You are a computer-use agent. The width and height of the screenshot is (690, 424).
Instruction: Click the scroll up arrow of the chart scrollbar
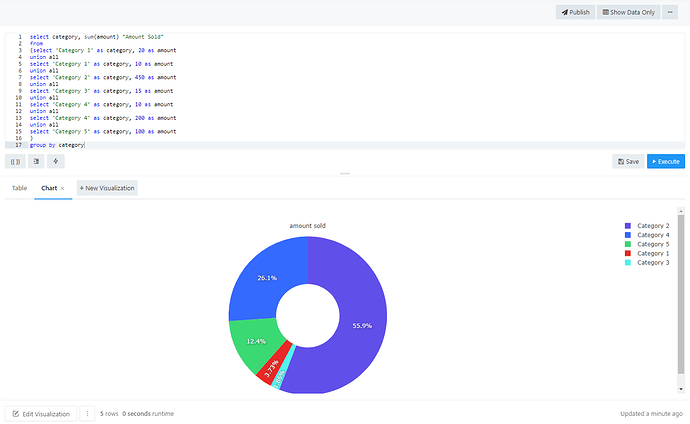[x=681, y=212]
